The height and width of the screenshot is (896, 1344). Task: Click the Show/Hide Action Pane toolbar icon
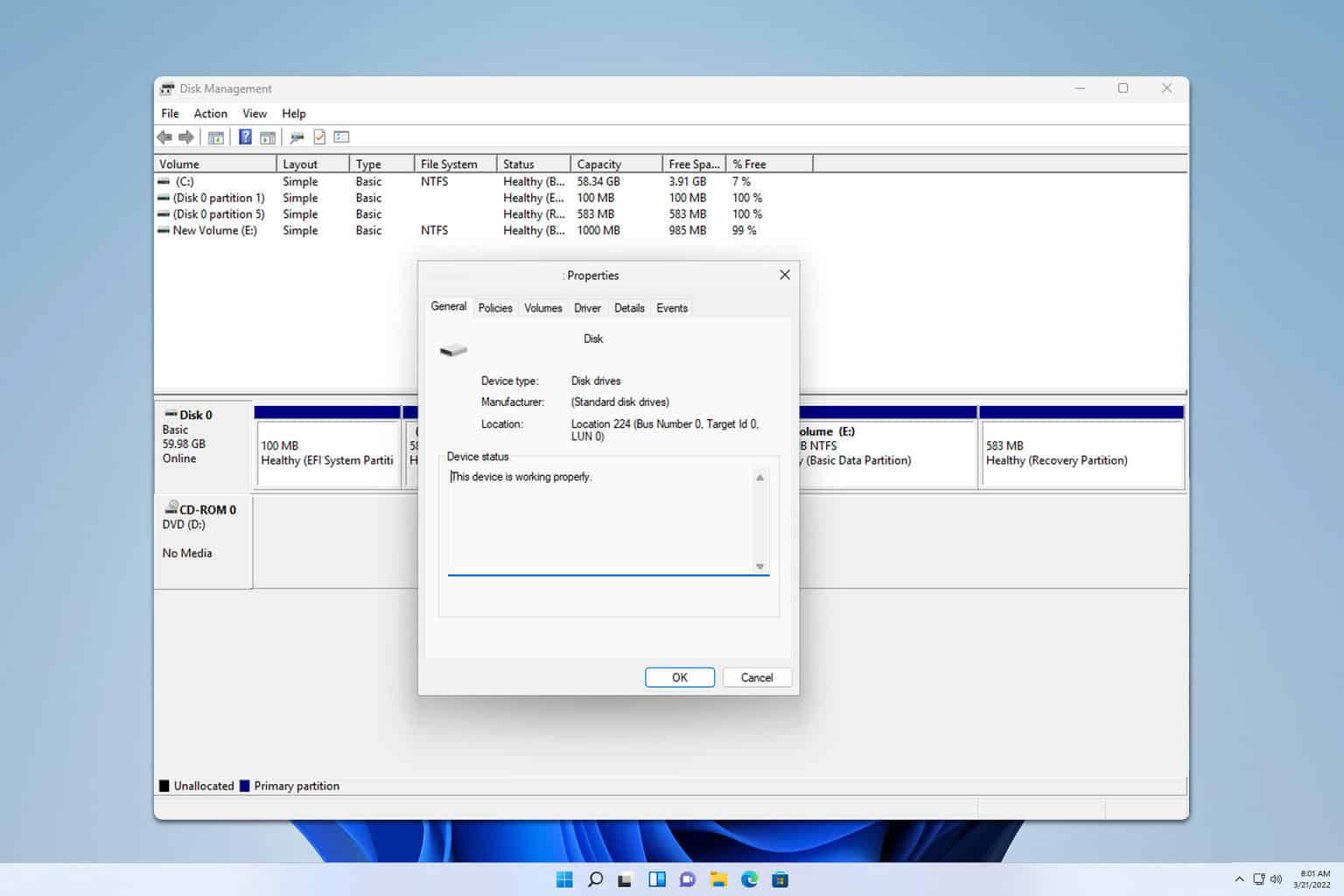click(x=268, y=137)
